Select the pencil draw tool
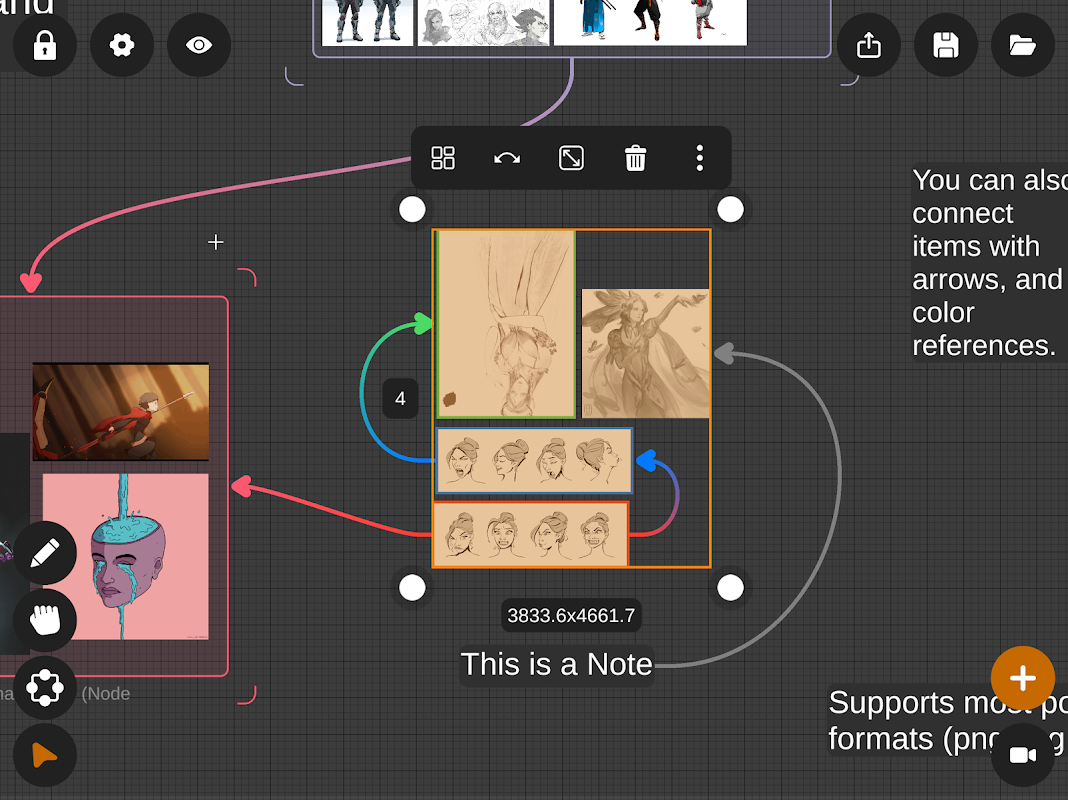Screen dimensions: 1068x800 click(45, 552)
